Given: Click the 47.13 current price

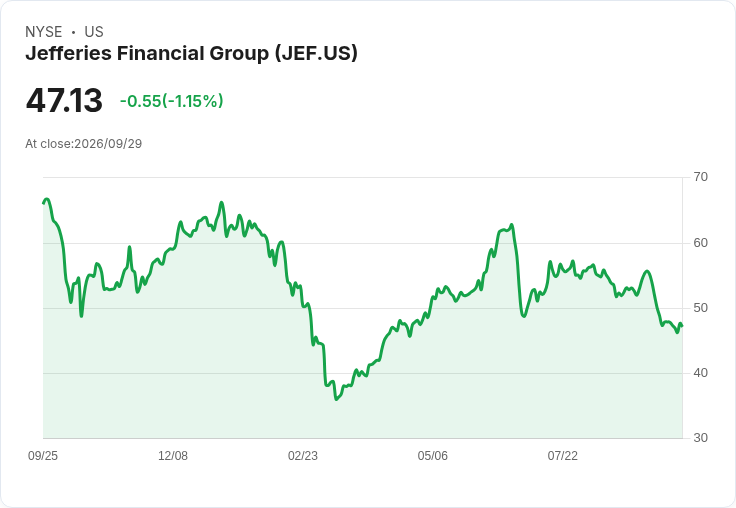Looking at the screenshot, I should coord(64,100).
